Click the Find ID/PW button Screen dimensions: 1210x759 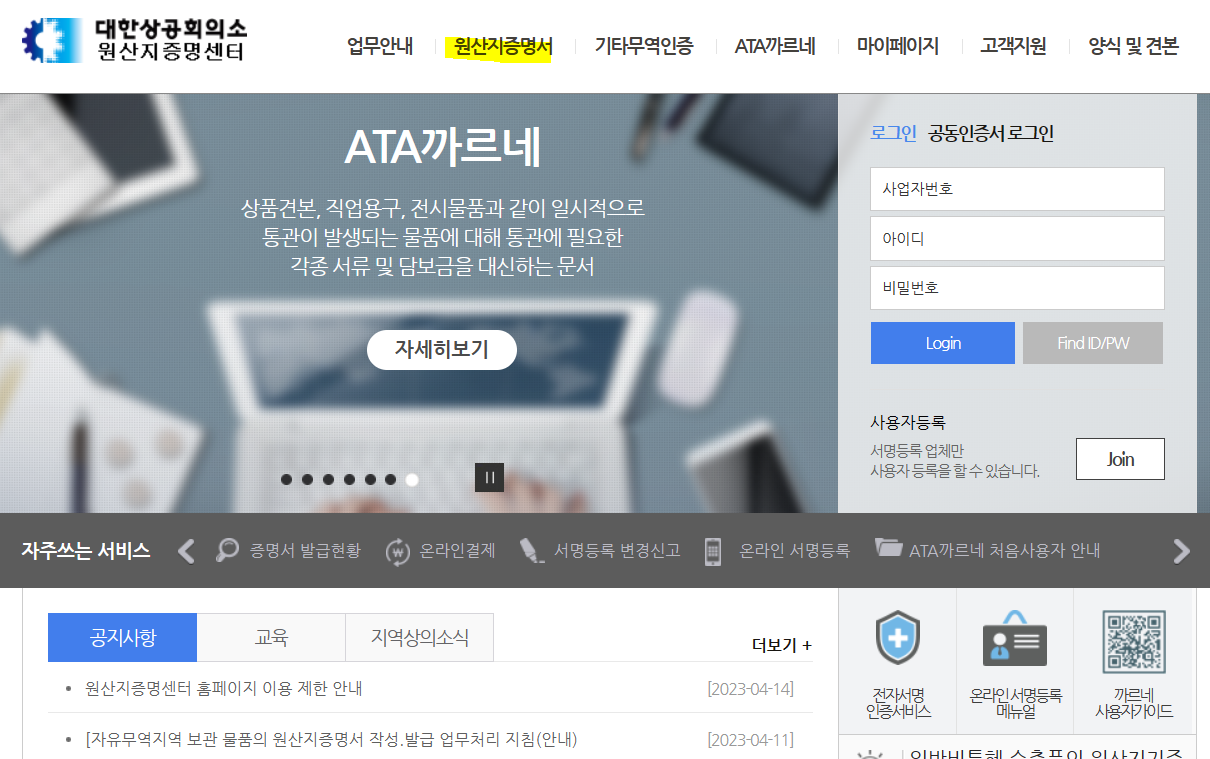[1093, 343]
